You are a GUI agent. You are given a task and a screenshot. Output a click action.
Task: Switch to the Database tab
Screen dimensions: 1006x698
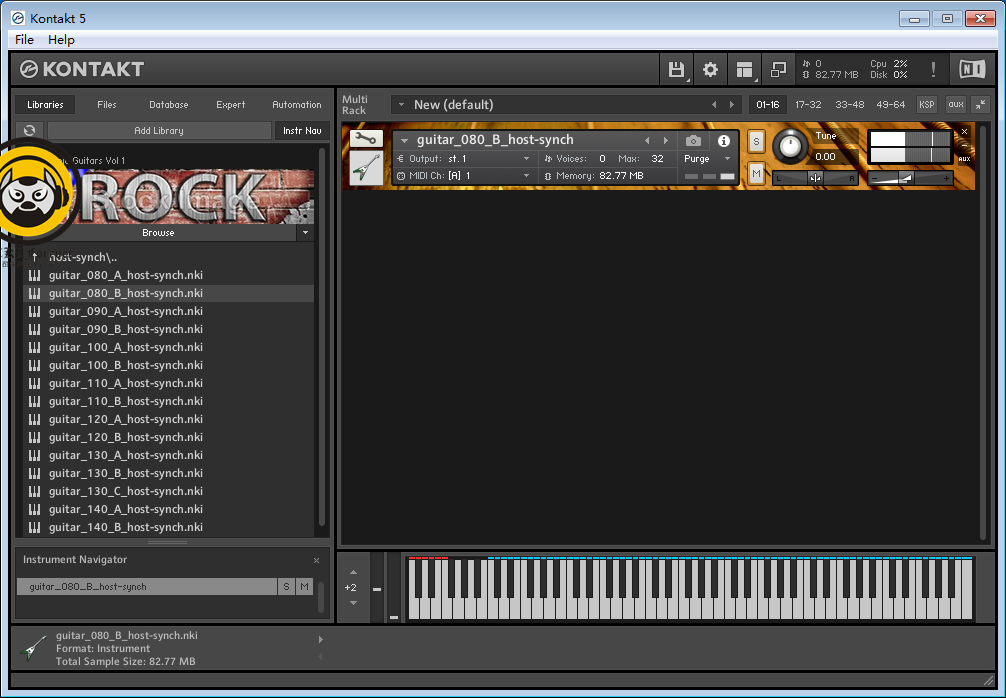tap(169, 105)
